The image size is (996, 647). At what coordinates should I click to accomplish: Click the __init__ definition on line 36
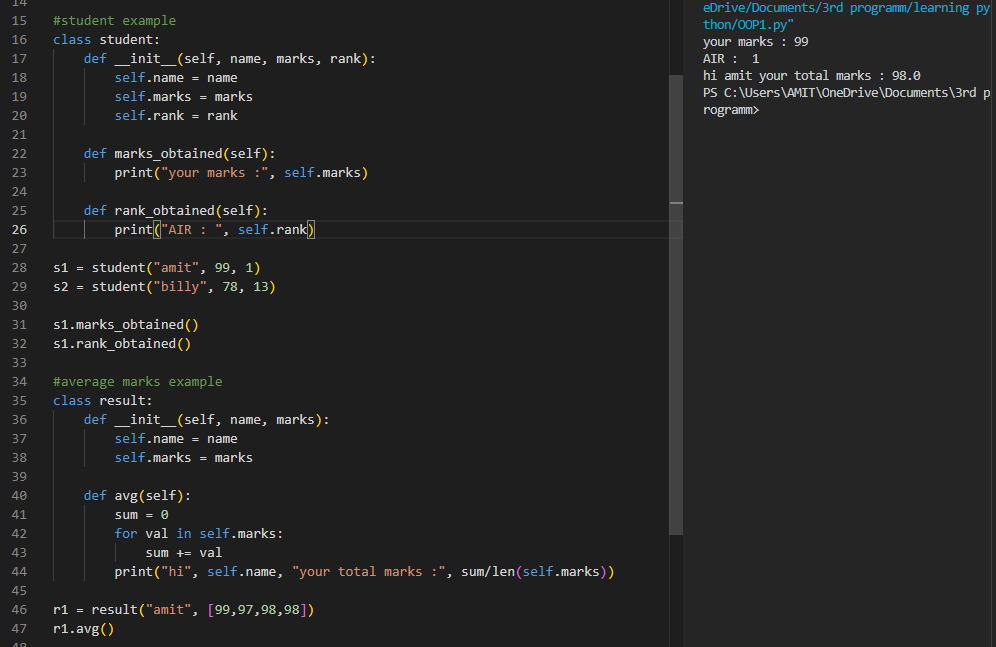(x=206, y=420)
